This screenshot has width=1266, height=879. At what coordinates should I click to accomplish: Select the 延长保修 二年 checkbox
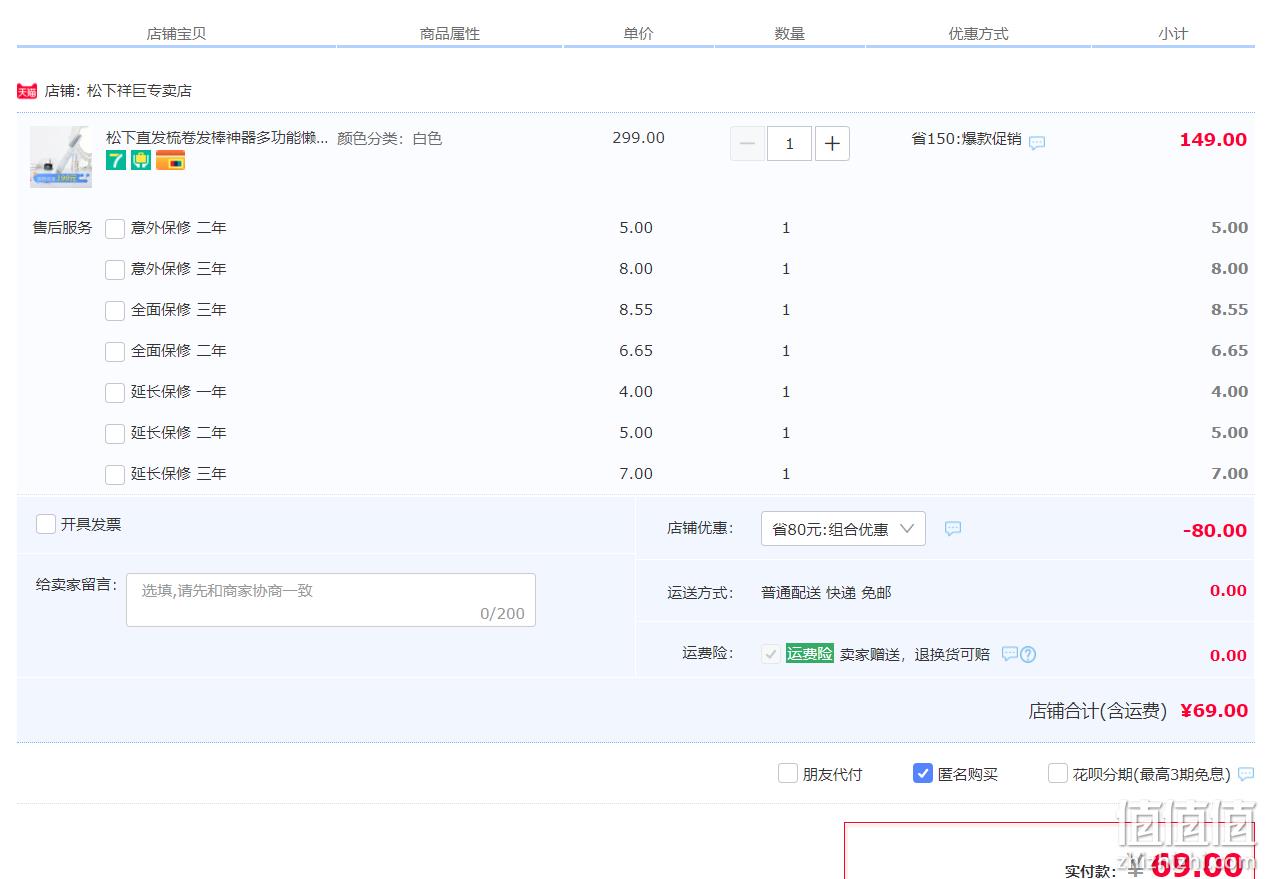pos(115,433)
